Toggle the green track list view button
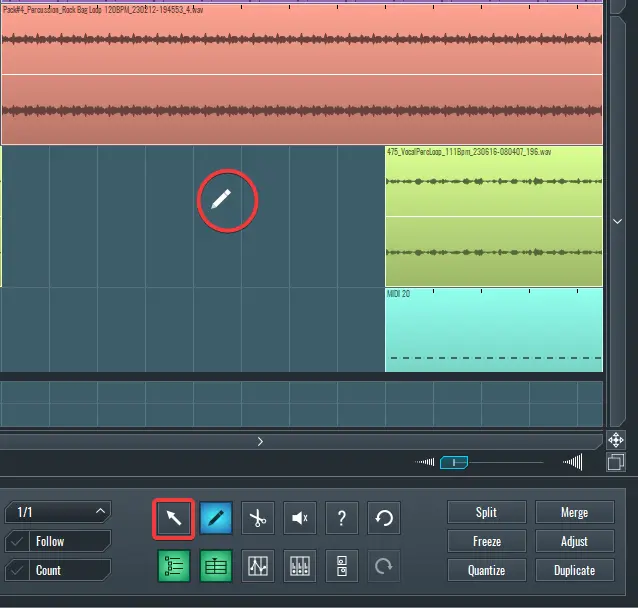The height and width of the screenshot is (608, 638). point(174,566)
